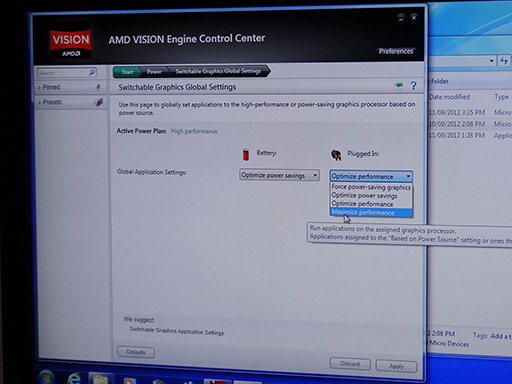Click the Windows Start orb

point(46,377)
